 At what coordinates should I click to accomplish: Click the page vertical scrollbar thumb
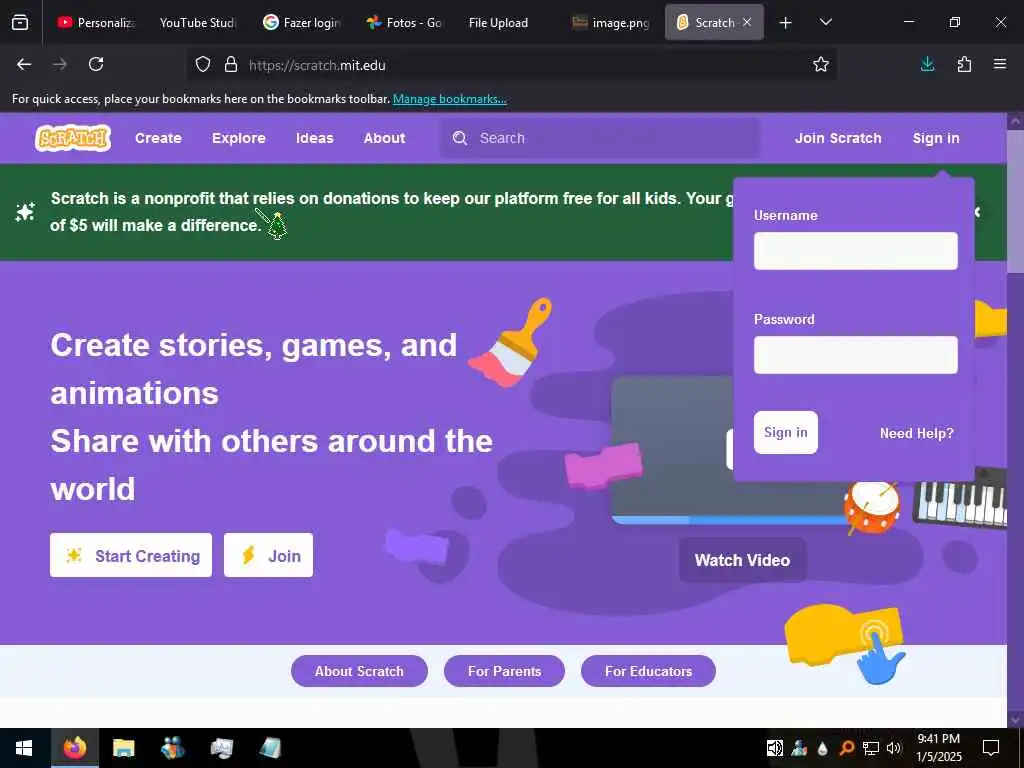click(1016, 200)
